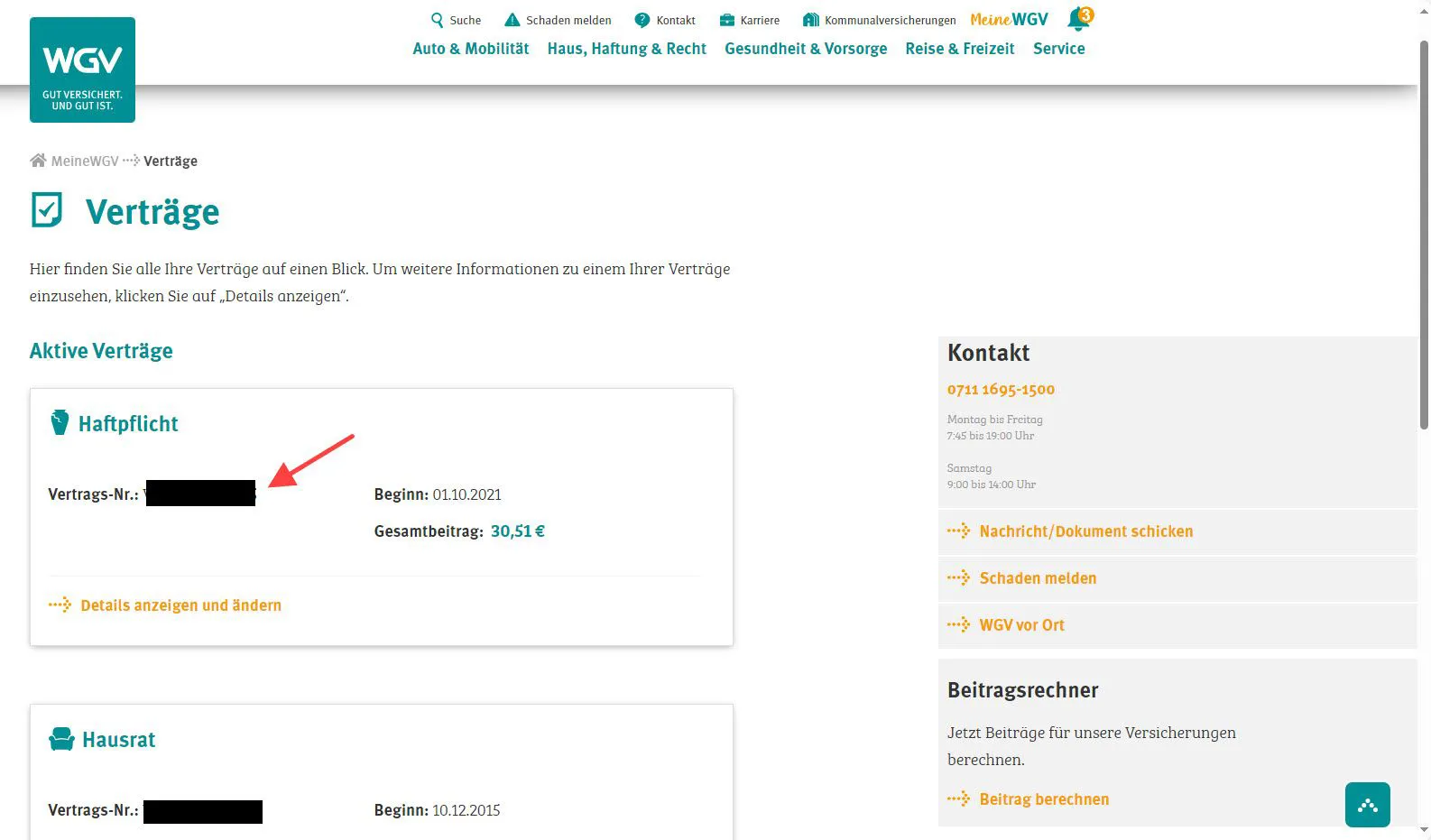Open notifications bell with badge
The image size is (1431, 840).
coord(1078,19)
